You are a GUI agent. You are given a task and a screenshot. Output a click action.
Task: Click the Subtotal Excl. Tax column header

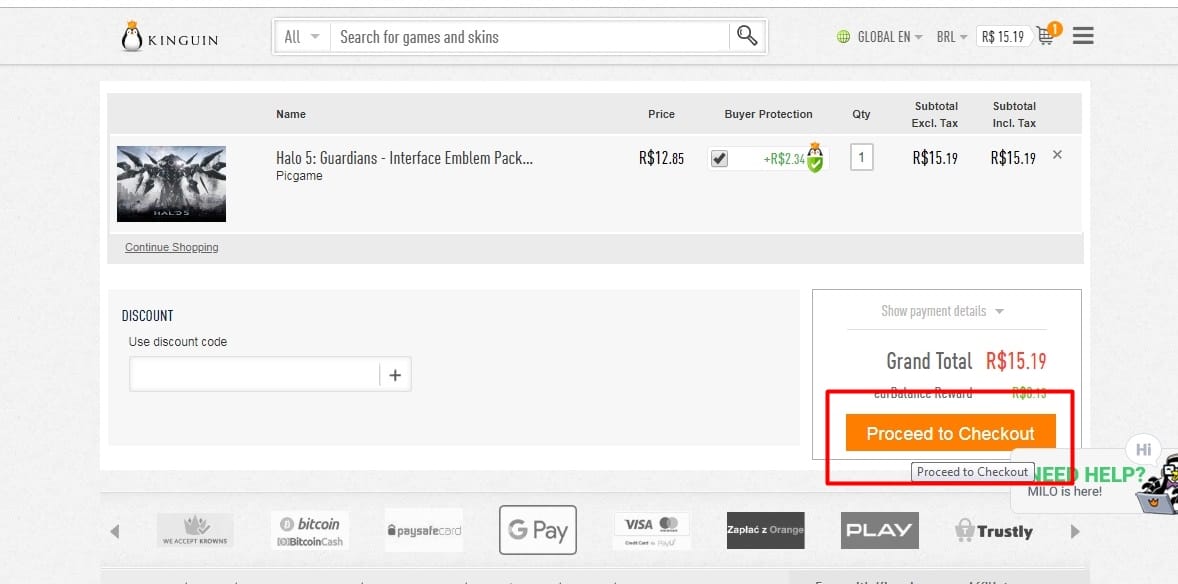(935, 114)
